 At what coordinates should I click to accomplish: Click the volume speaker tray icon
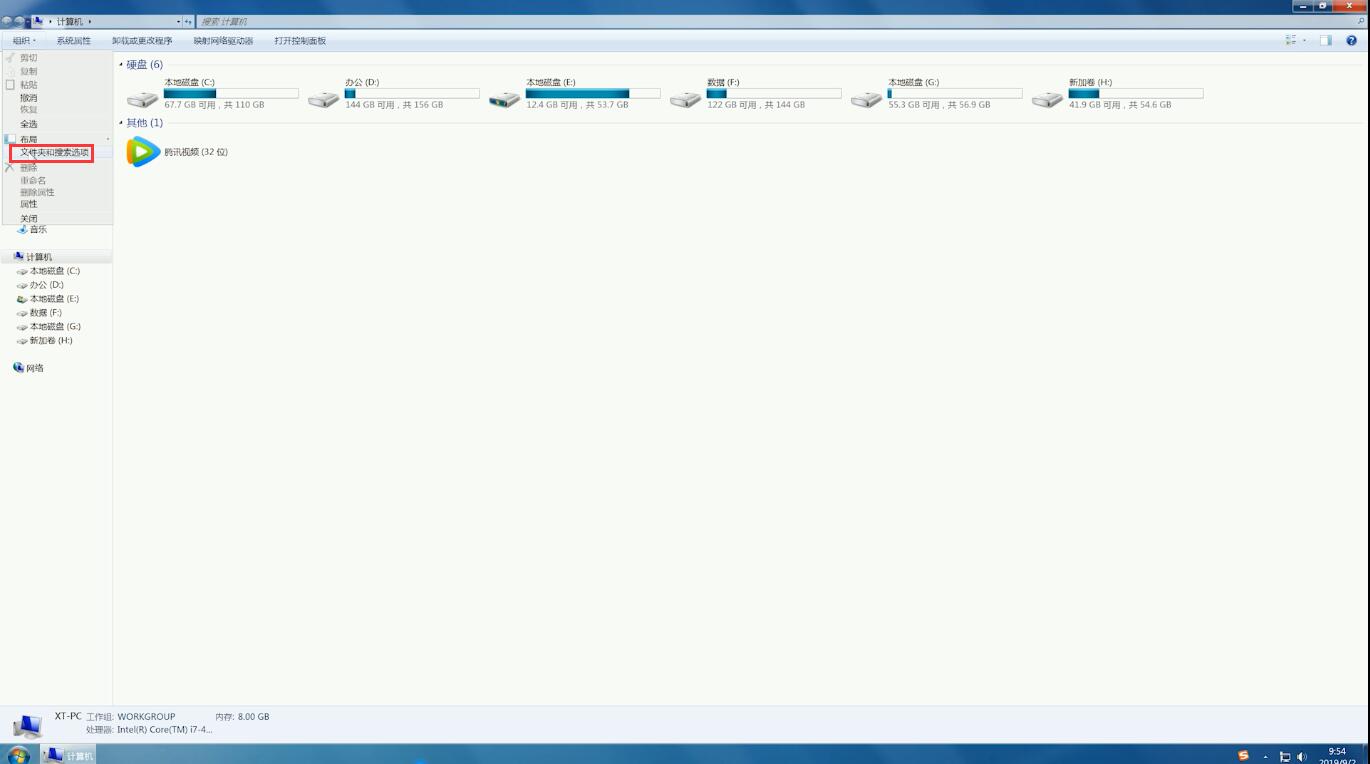click(x=1301, y=757)
